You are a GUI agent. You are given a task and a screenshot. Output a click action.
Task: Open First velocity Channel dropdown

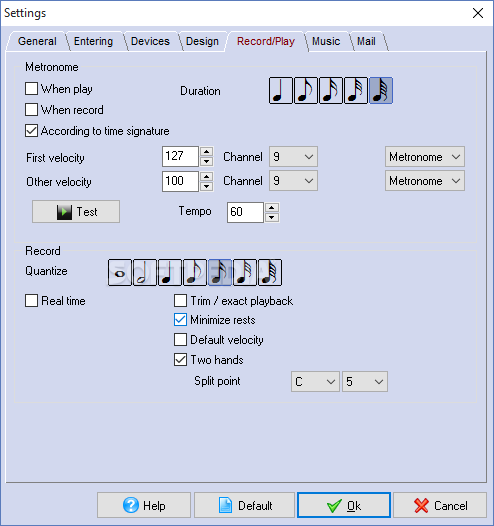tap(293, 157)
